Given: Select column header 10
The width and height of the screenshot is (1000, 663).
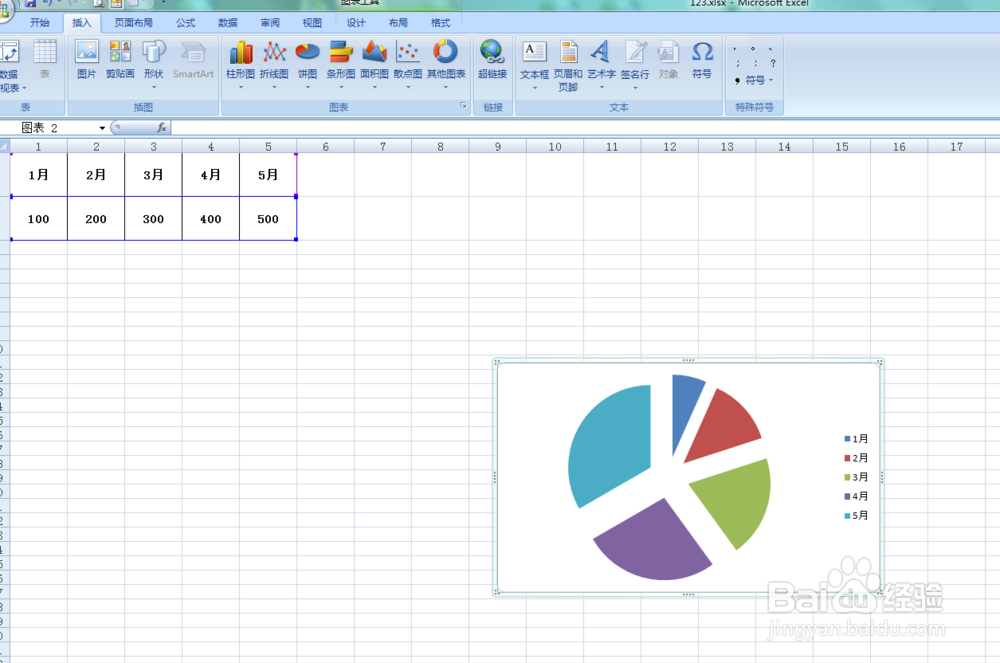Looking at the screenshot, I should (x=555, y=147).
